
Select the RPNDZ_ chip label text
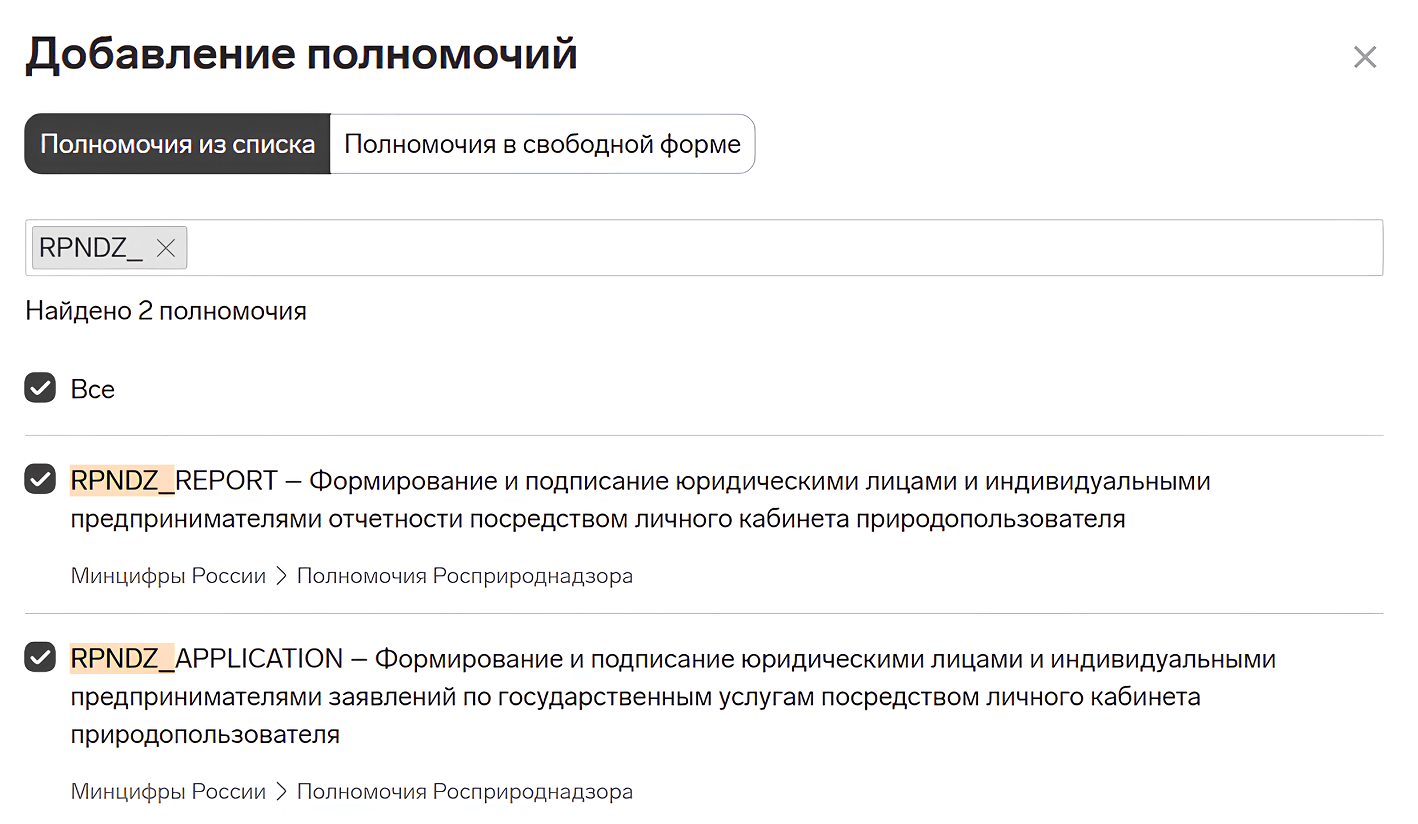(x=91, y=248)
